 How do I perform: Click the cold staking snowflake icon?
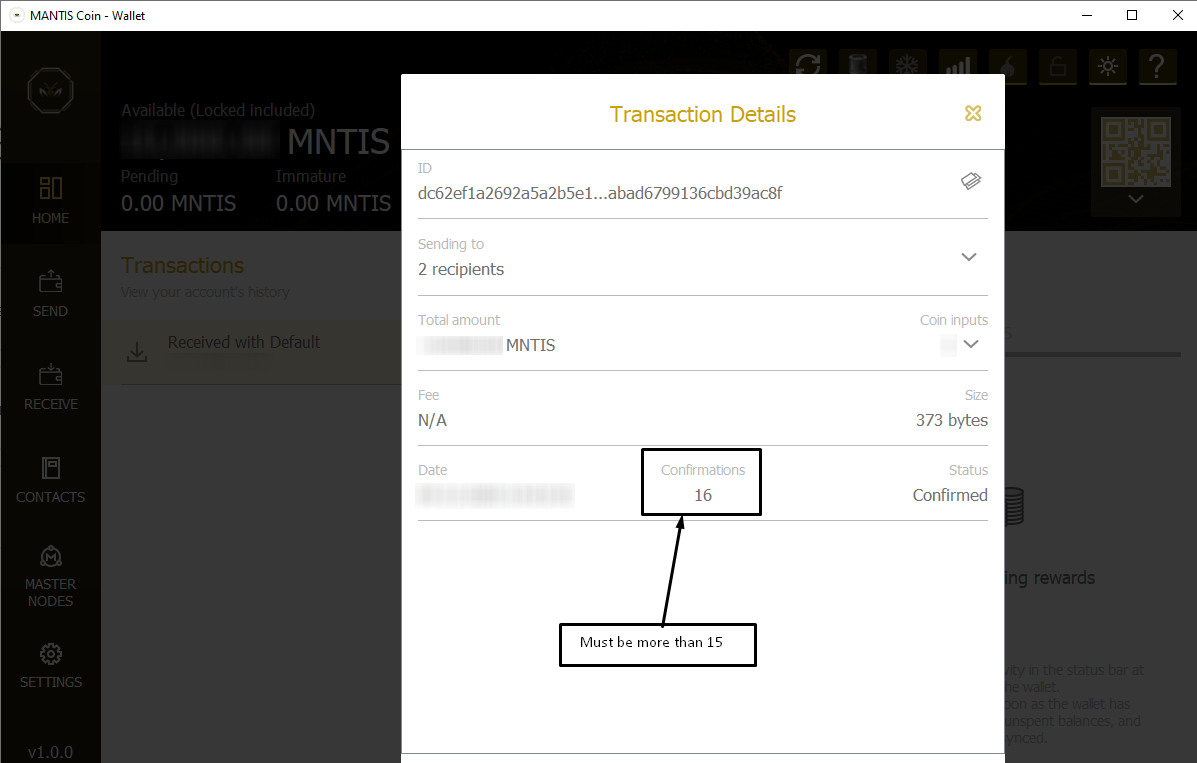(x=907, y=66)
